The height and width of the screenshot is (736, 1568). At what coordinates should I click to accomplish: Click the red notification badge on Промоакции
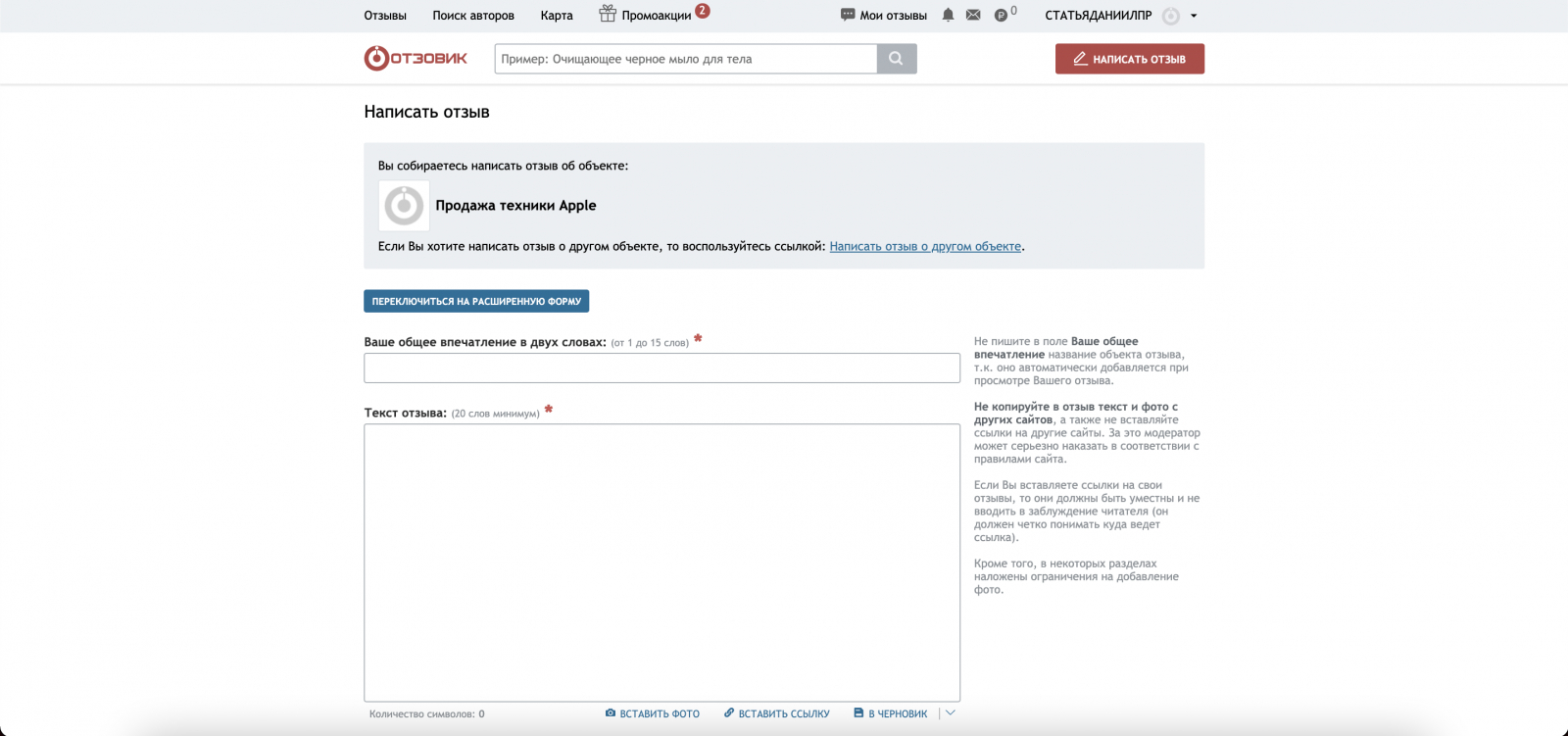[703, 11]
